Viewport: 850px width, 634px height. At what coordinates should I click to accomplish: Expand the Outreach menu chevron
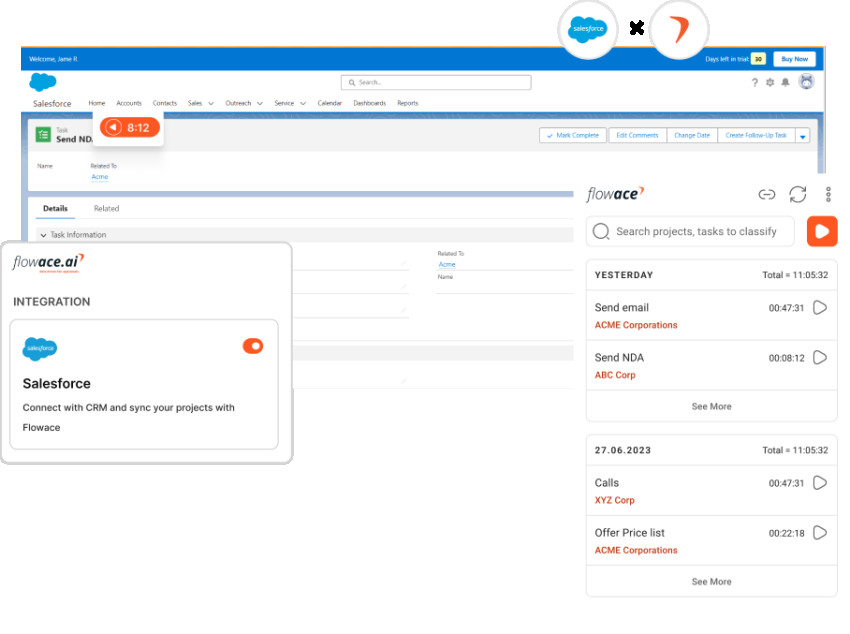click(260, 103)
